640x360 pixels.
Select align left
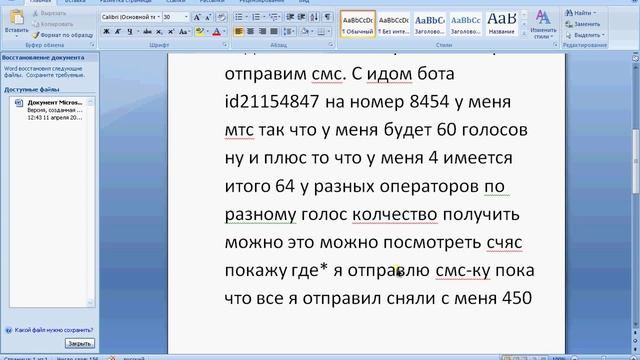click(239, 31)
